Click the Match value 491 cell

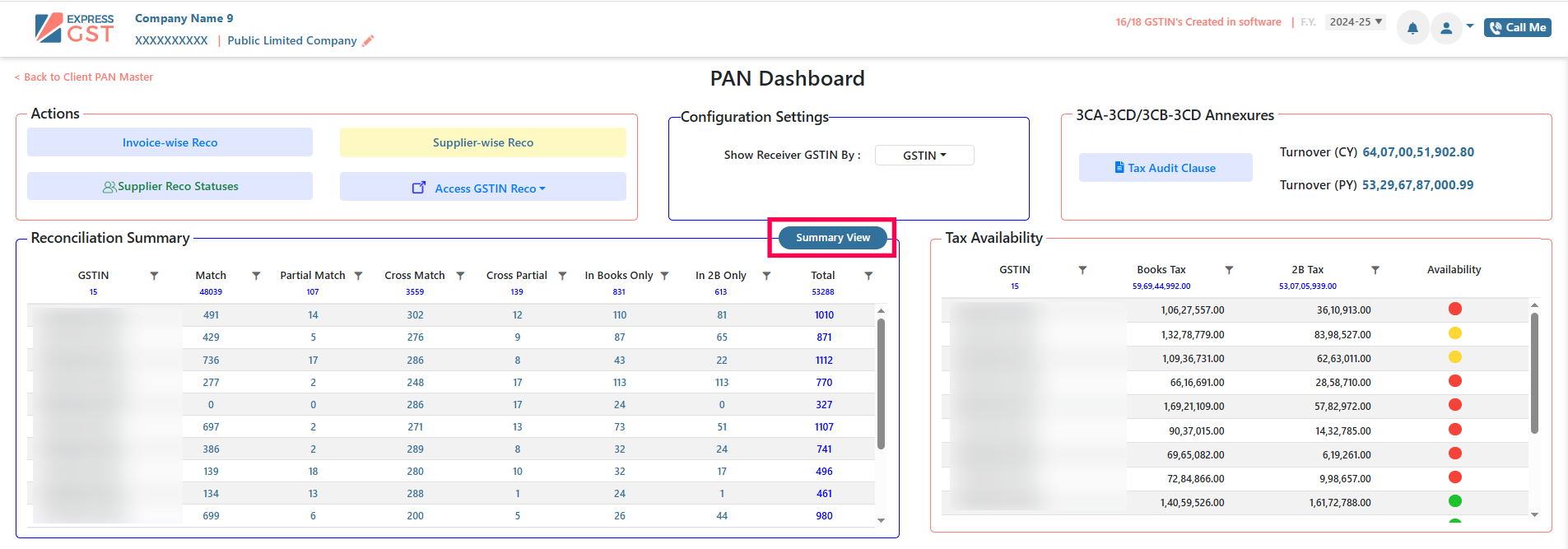point(211,315)
